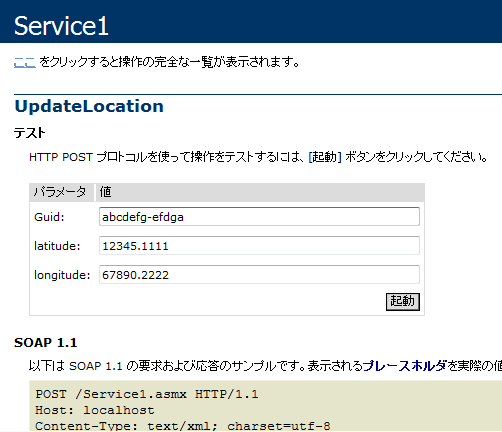Select the longitude: parameter label
Image resolution: width=502 pixels, height=432 pixels.
62,275
